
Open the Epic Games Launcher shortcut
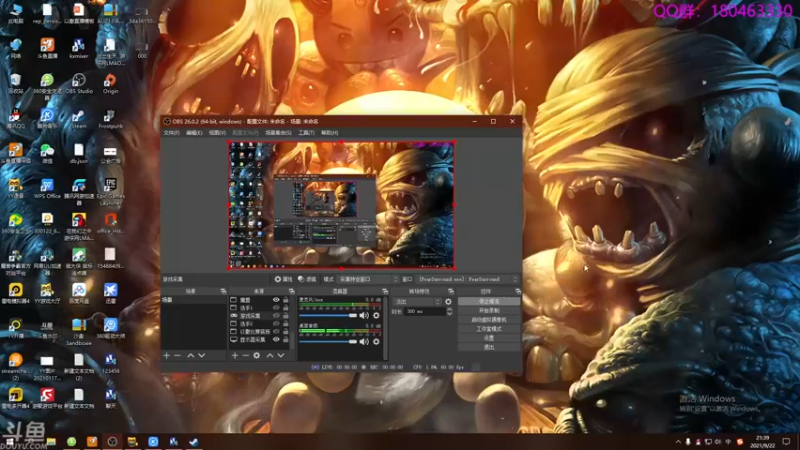110,191
